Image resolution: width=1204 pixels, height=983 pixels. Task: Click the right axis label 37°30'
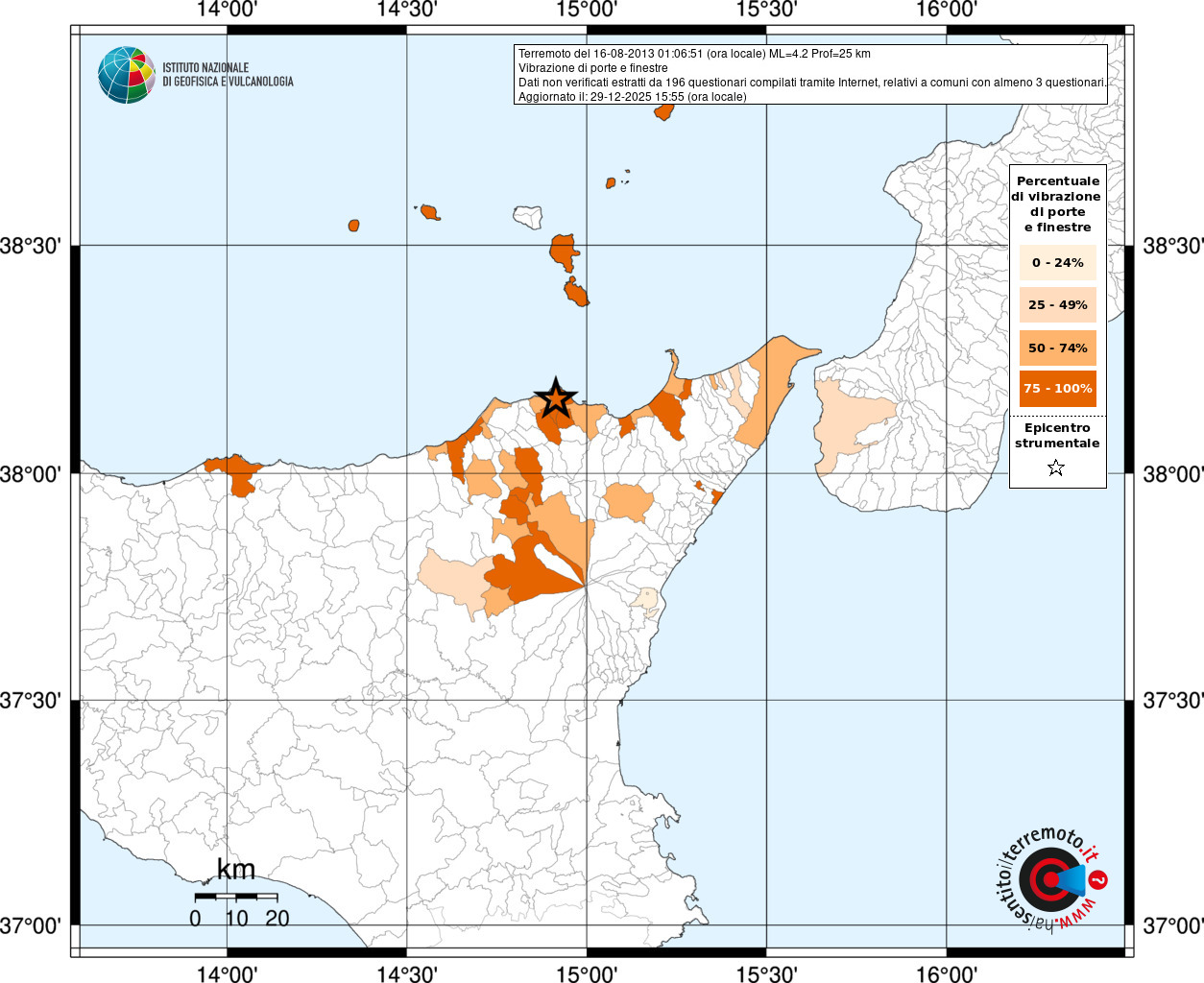tap(1172, 701)
